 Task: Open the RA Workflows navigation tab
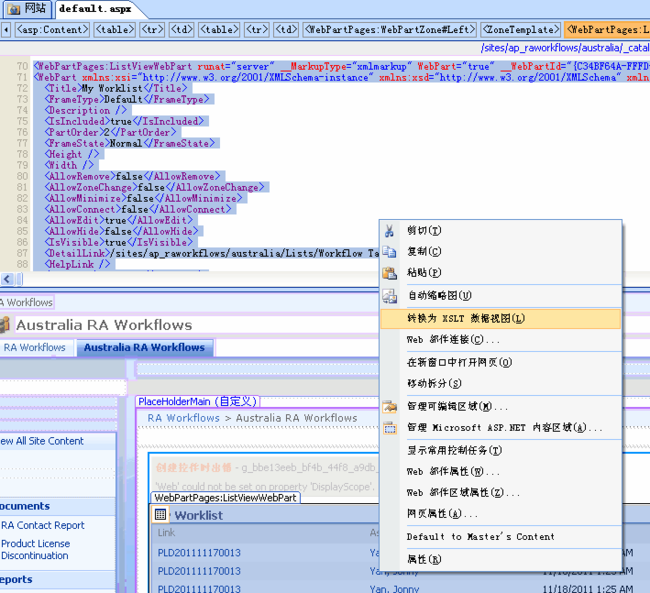pos(35,348)
